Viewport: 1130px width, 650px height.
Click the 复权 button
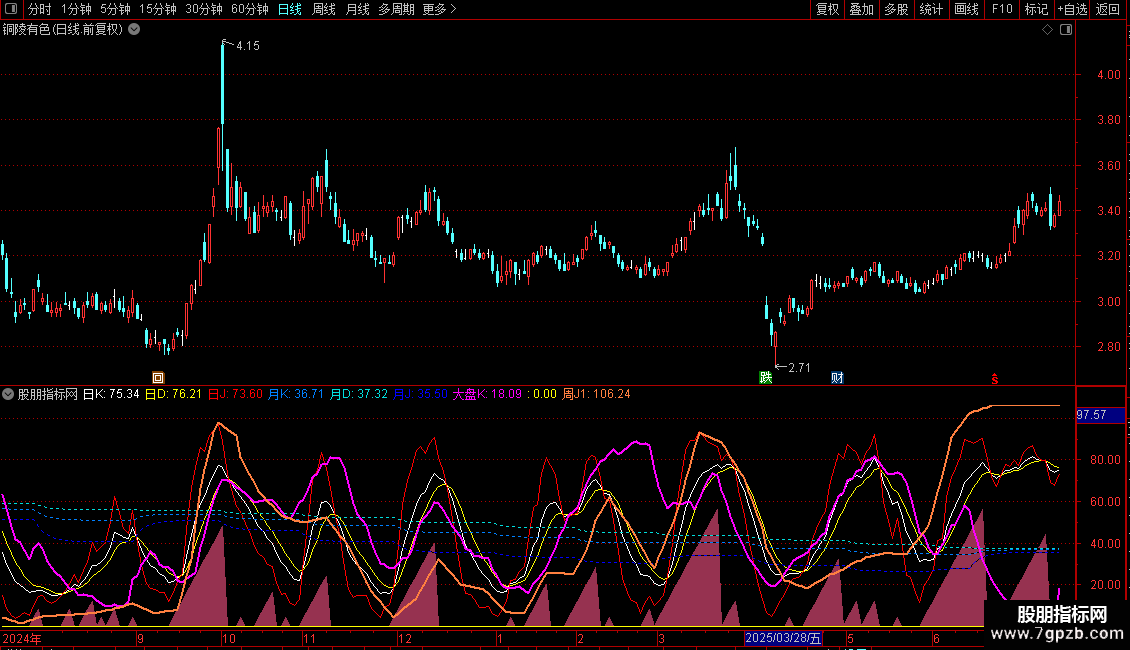click(827, 9)
